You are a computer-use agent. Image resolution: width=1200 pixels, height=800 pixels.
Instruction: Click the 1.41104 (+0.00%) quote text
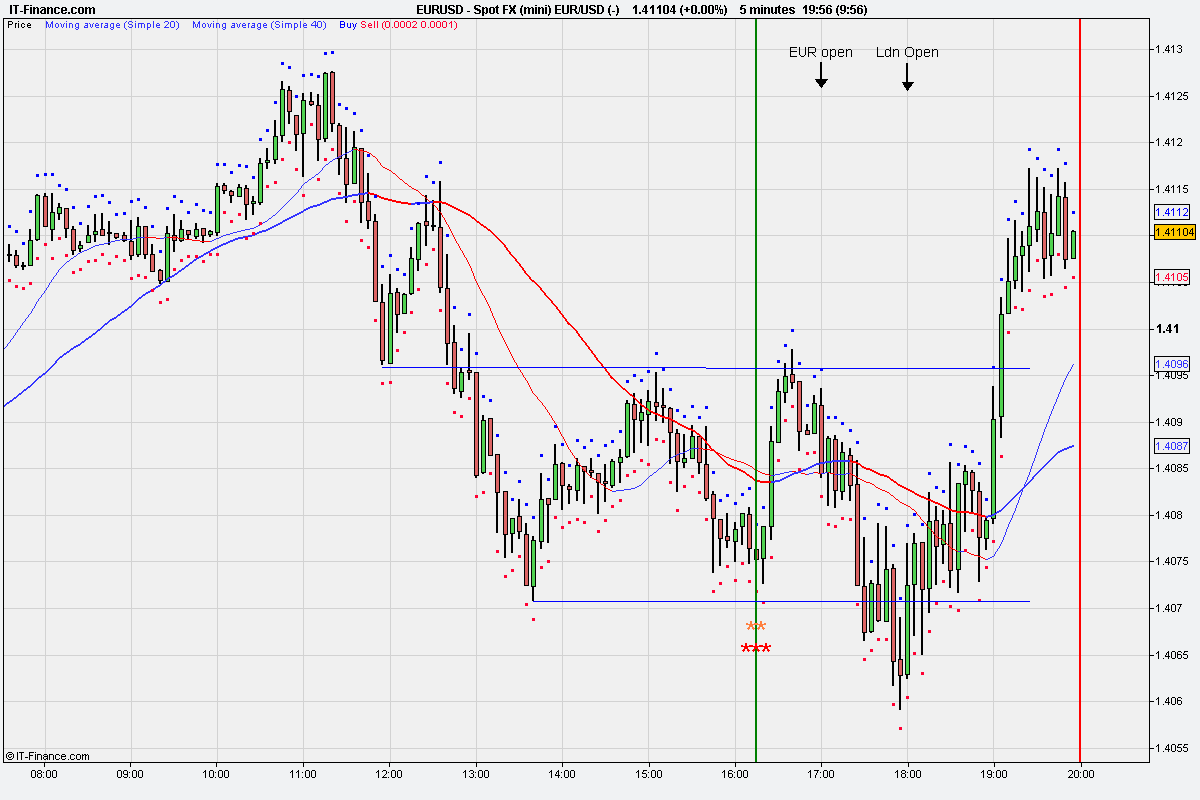[680, 9]
